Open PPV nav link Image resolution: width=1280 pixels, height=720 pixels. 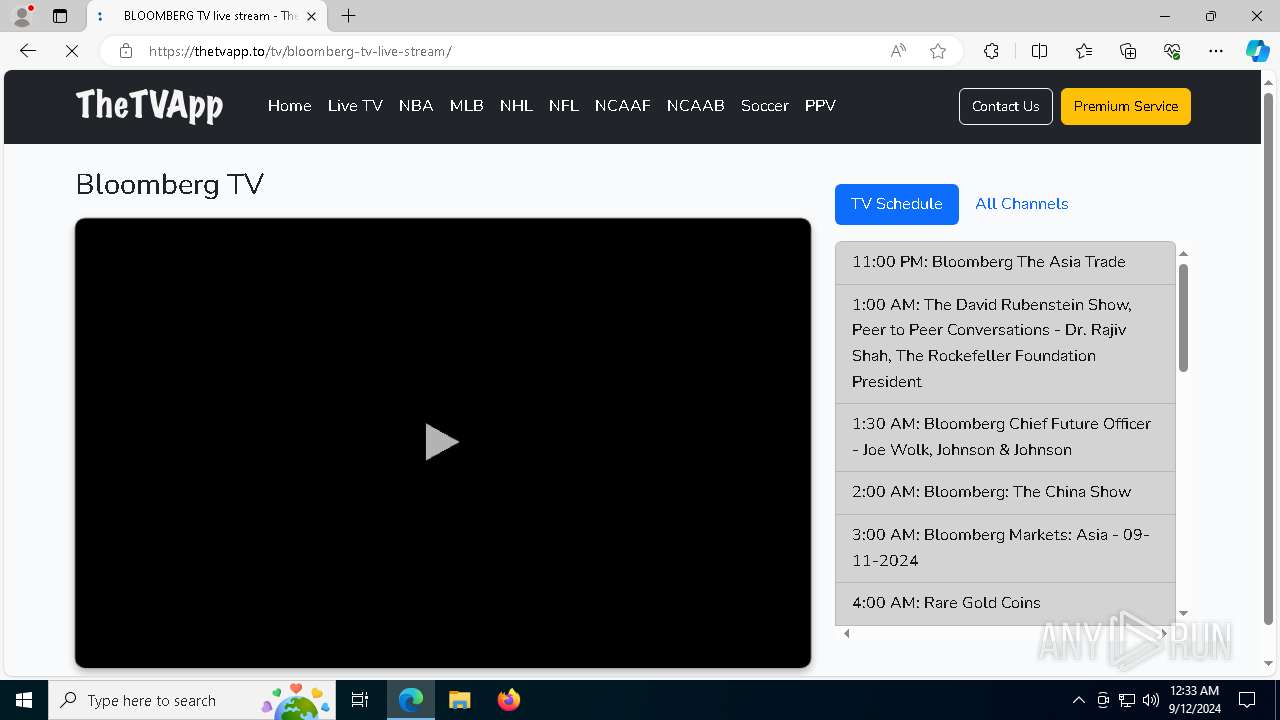[820, 106]
